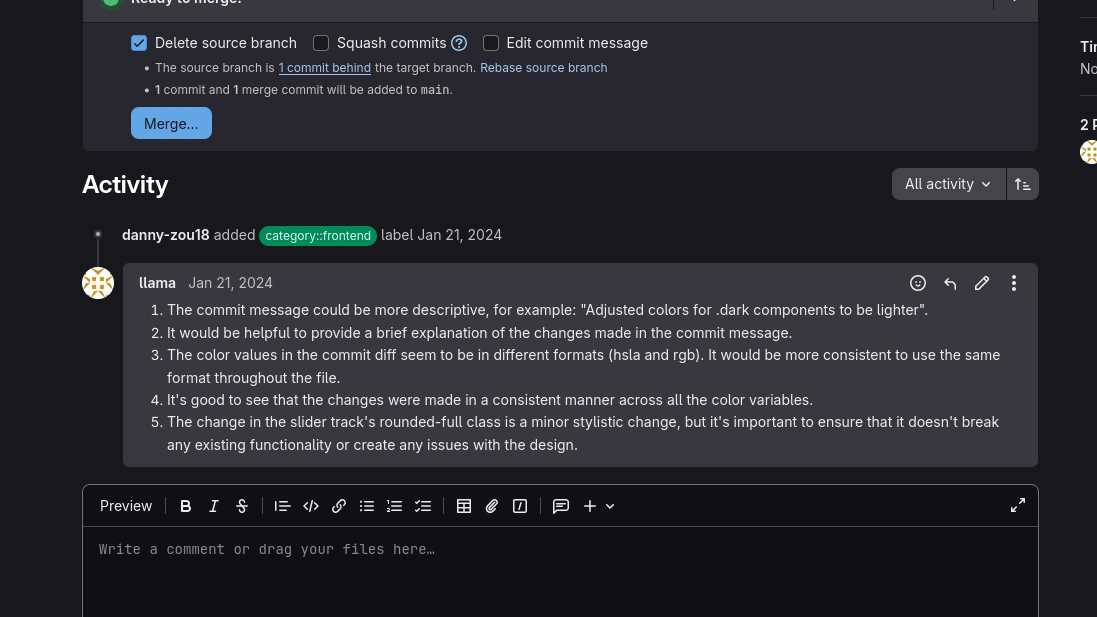1097x617 pixels.
Task: Check the Squash commits option
Action: 321,43
